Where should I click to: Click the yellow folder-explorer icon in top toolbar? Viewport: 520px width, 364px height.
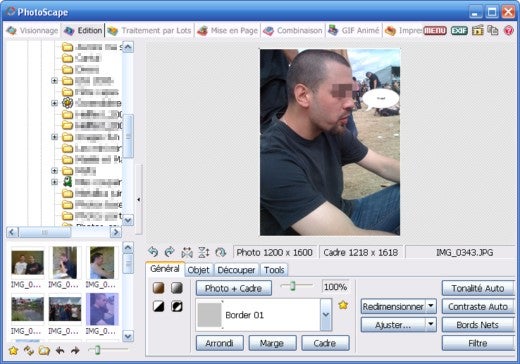[x=477, y=30]
